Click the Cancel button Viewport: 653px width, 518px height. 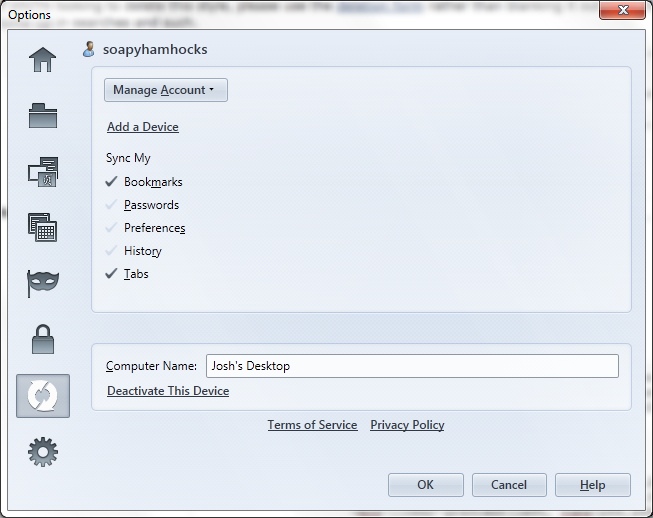[509, 485]
